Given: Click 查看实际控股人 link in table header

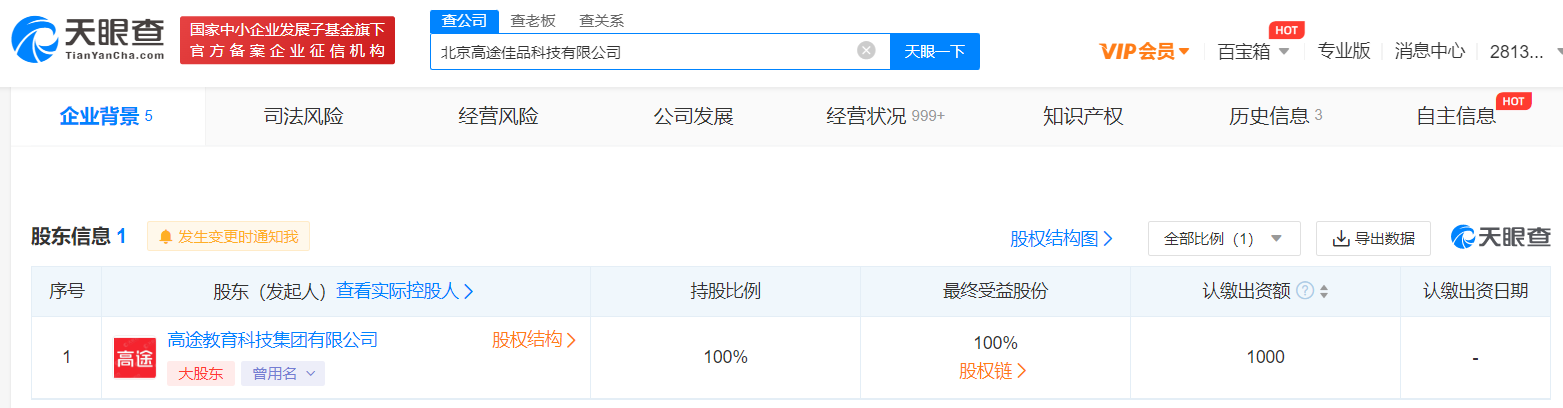Looking at the screenshot, I should point(405,291).
